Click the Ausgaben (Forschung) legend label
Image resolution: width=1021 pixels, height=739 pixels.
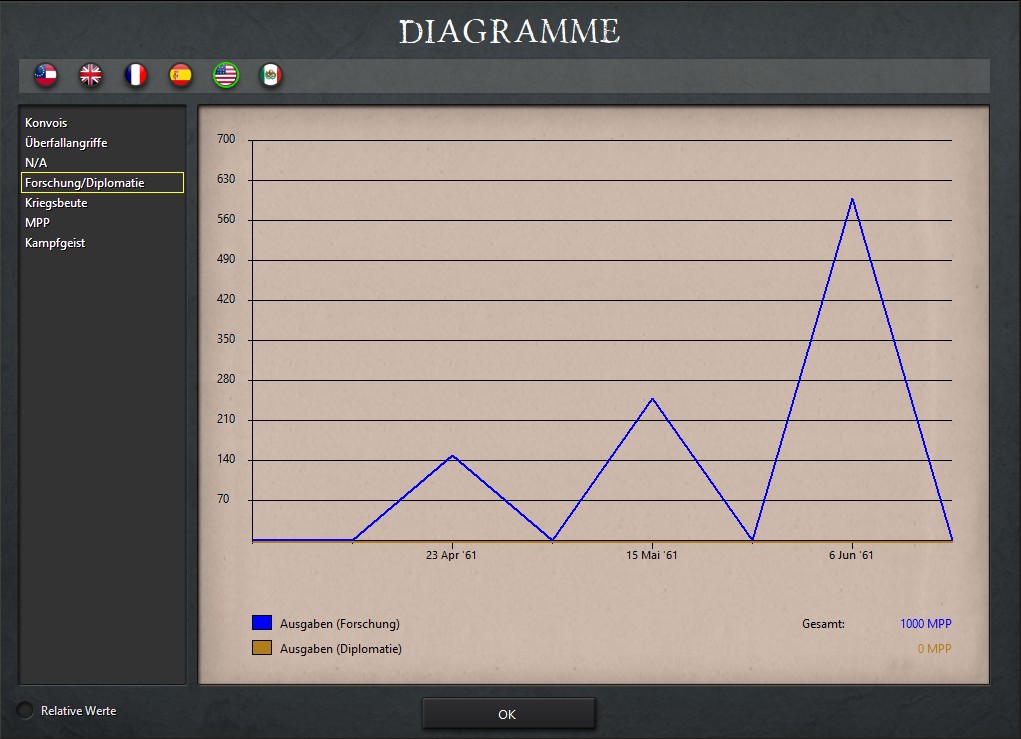[x=340, y=624]
